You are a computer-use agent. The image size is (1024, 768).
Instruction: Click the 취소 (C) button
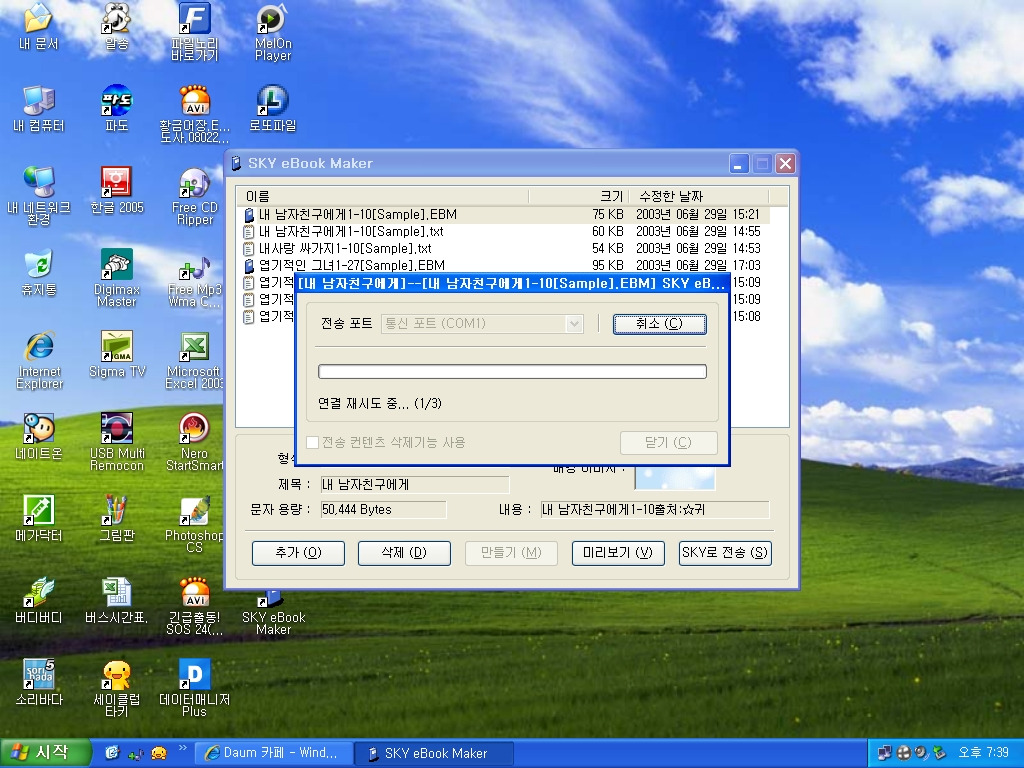660,324
